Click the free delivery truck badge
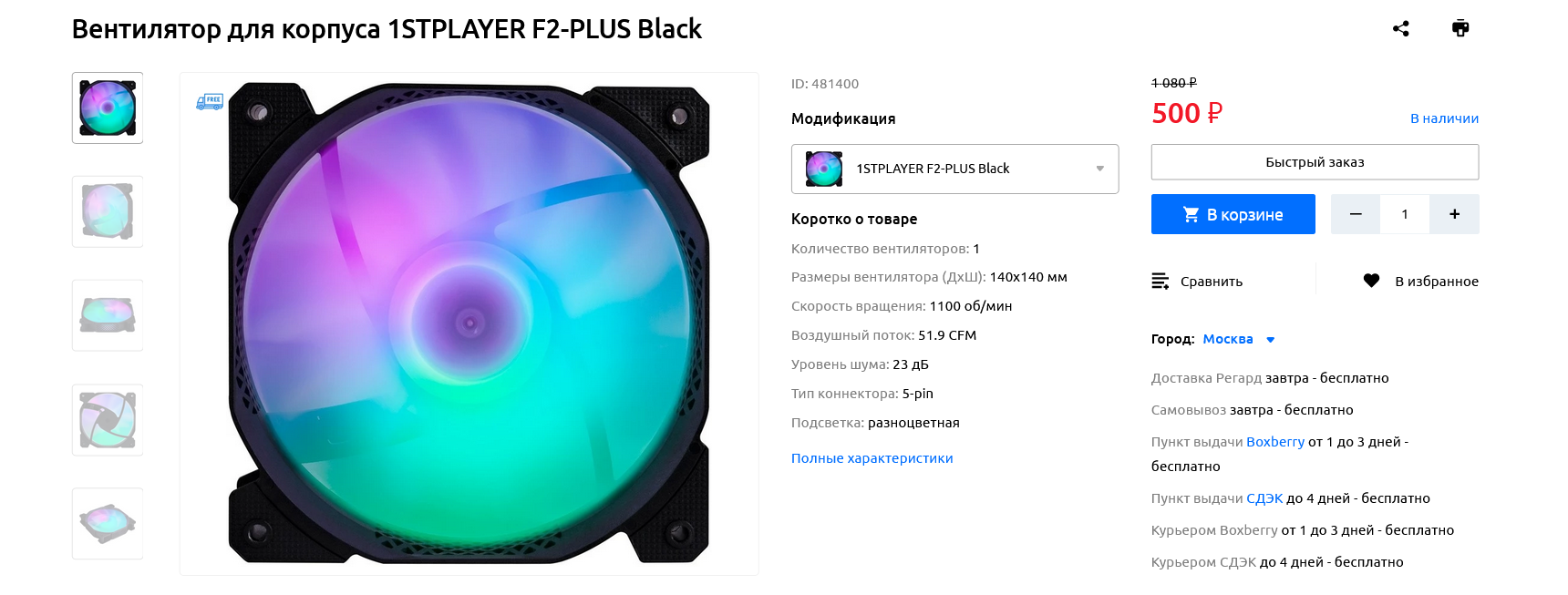The height and width of the screenshot is (595, 1568). [x=210, y=101]
